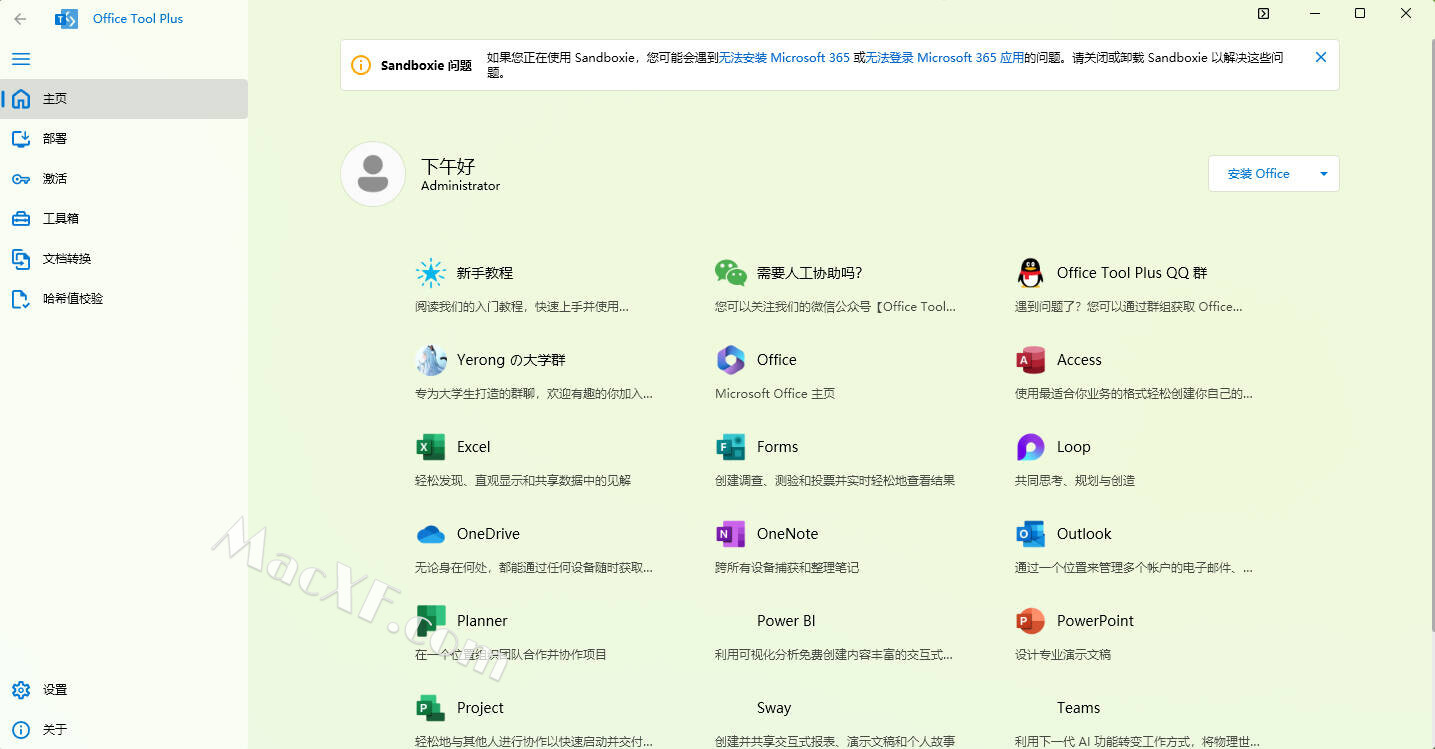
Task: Click the OneNote description 跨所有设备捕获和整理笔记
Action: click(787, 568)
